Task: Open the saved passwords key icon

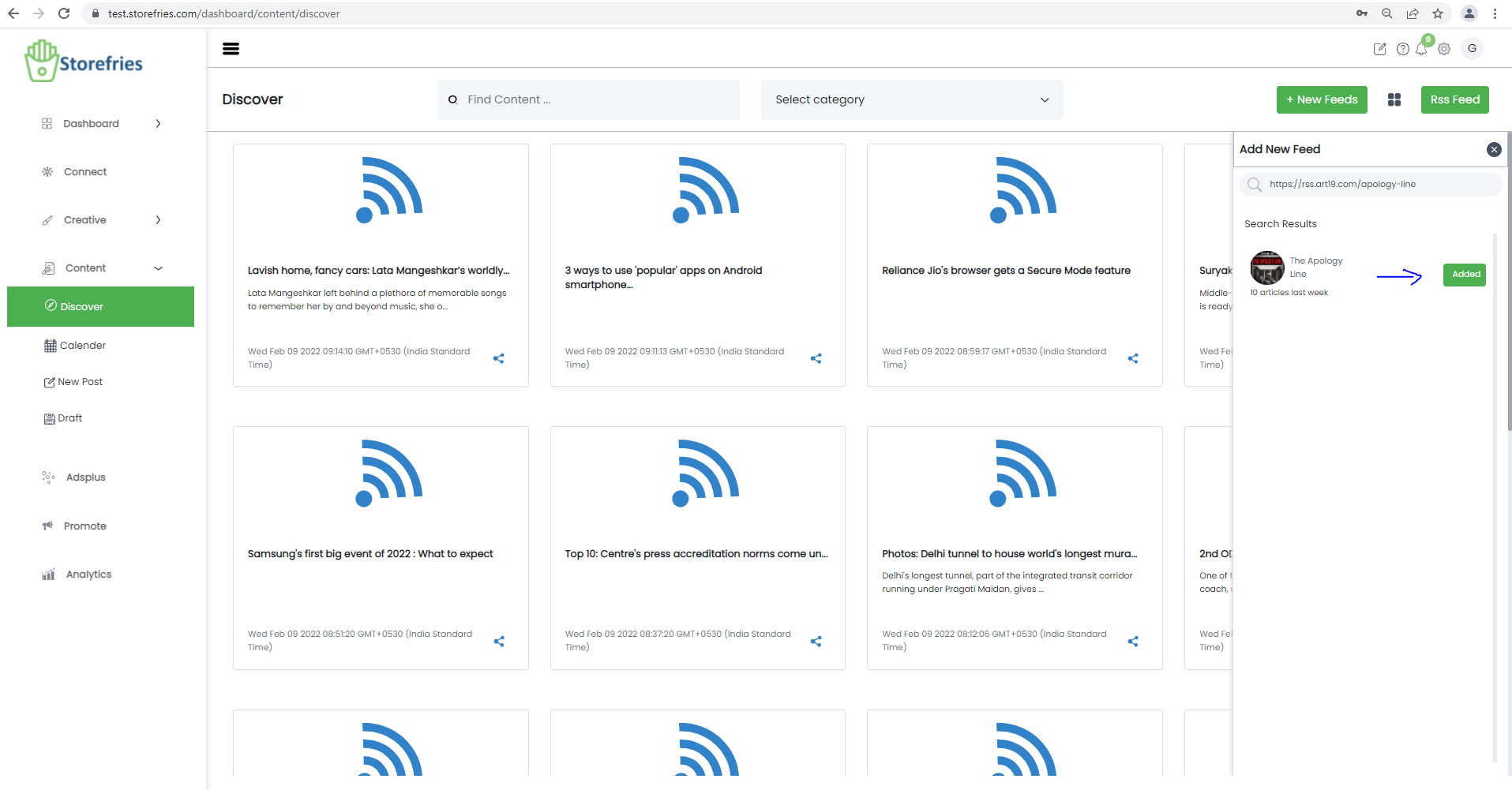Action: pyautogui.click(x=1362, y=13)
